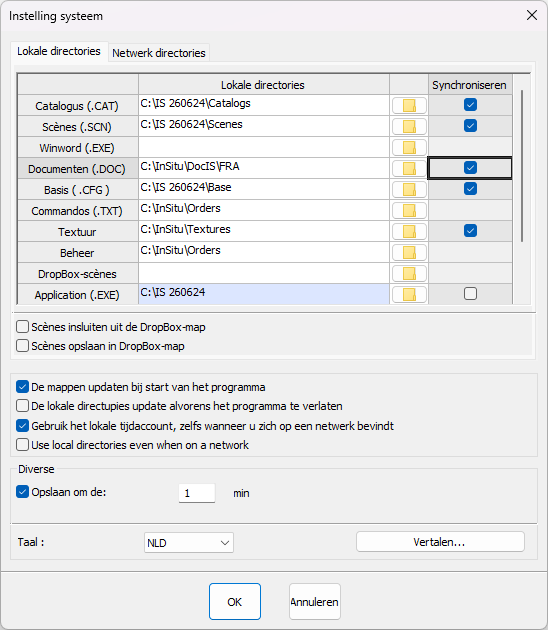The image size is (548, 630).
Task: Browse folder for Documenten (.DOC) row
Action: point(409,168)
